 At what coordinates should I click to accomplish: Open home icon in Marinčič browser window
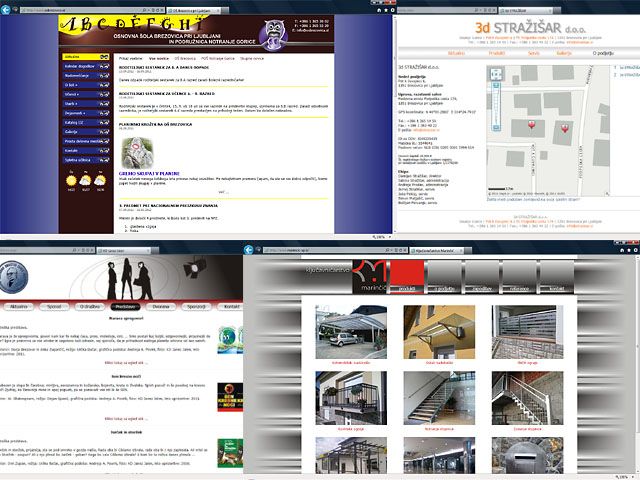[622, 250]
